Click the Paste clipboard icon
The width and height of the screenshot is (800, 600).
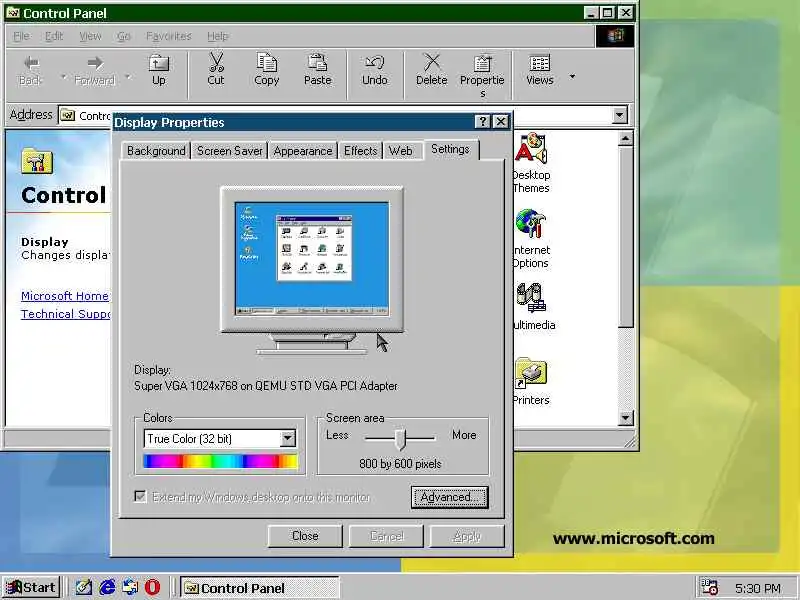pos(317,63)
